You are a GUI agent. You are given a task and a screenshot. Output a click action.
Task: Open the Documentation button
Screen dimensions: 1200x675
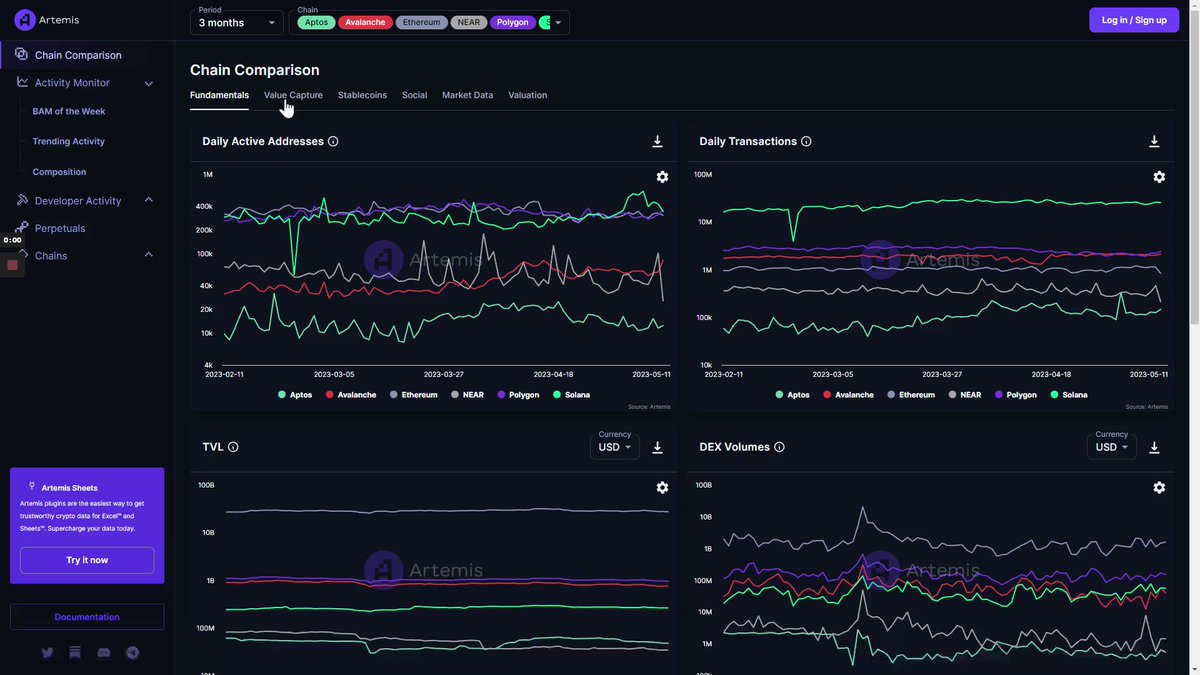coord(87,617)
